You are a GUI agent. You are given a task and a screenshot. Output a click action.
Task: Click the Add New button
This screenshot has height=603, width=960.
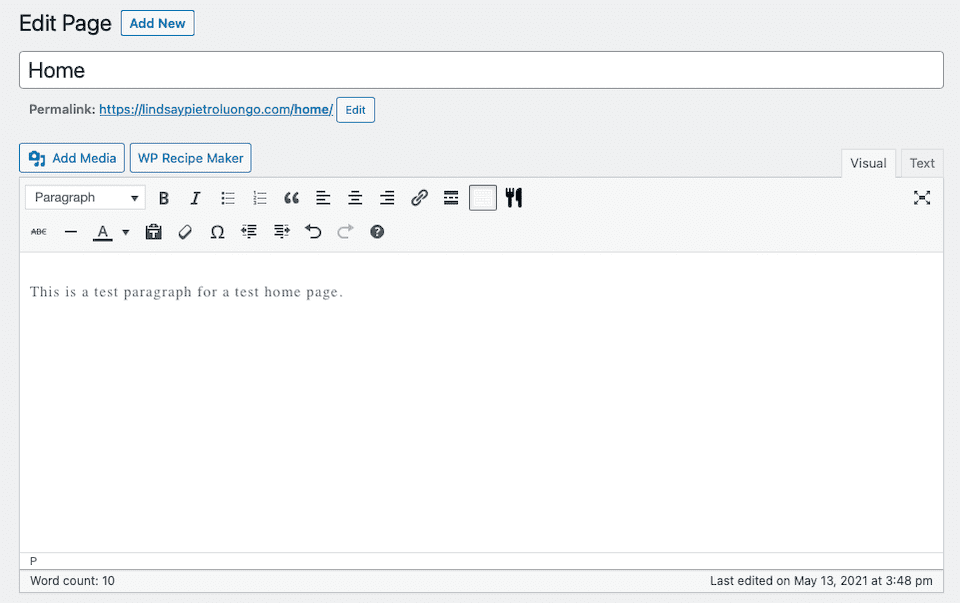point(157,23)
